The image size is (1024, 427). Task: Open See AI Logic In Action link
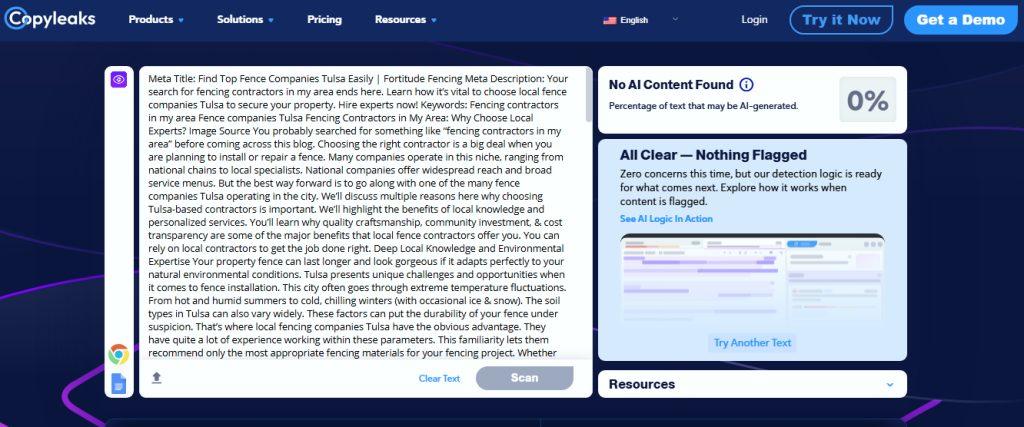(665, 219)
